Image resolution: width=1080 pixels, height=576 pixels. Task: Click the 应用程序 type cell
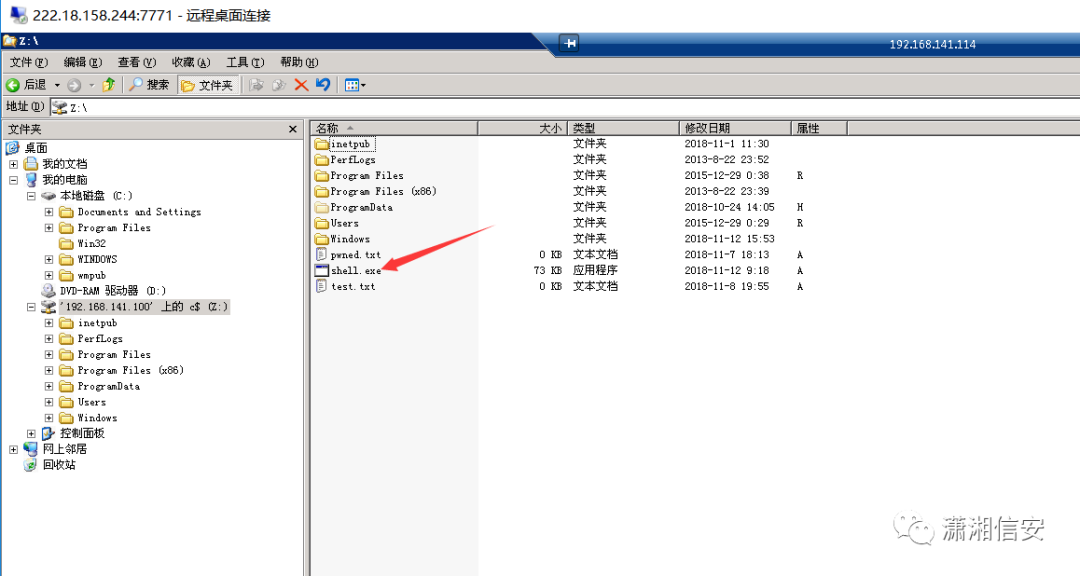click(x=595, y=271)
